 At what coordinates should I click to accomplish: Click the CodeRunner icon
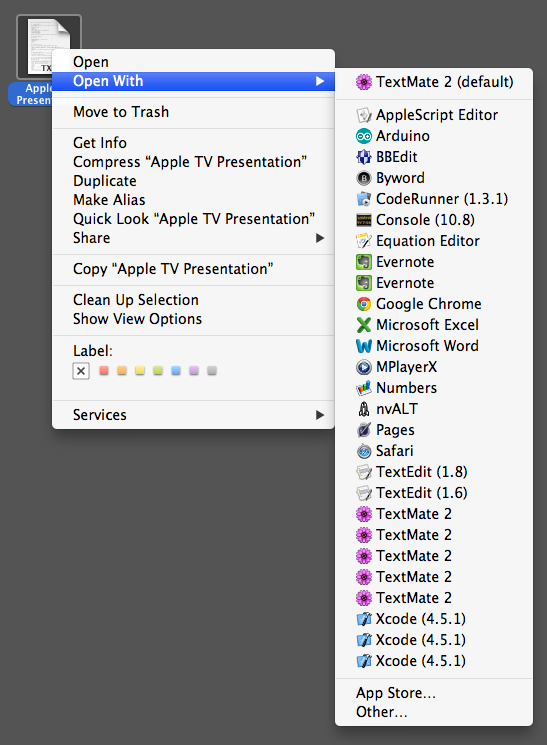pos(364,199)
